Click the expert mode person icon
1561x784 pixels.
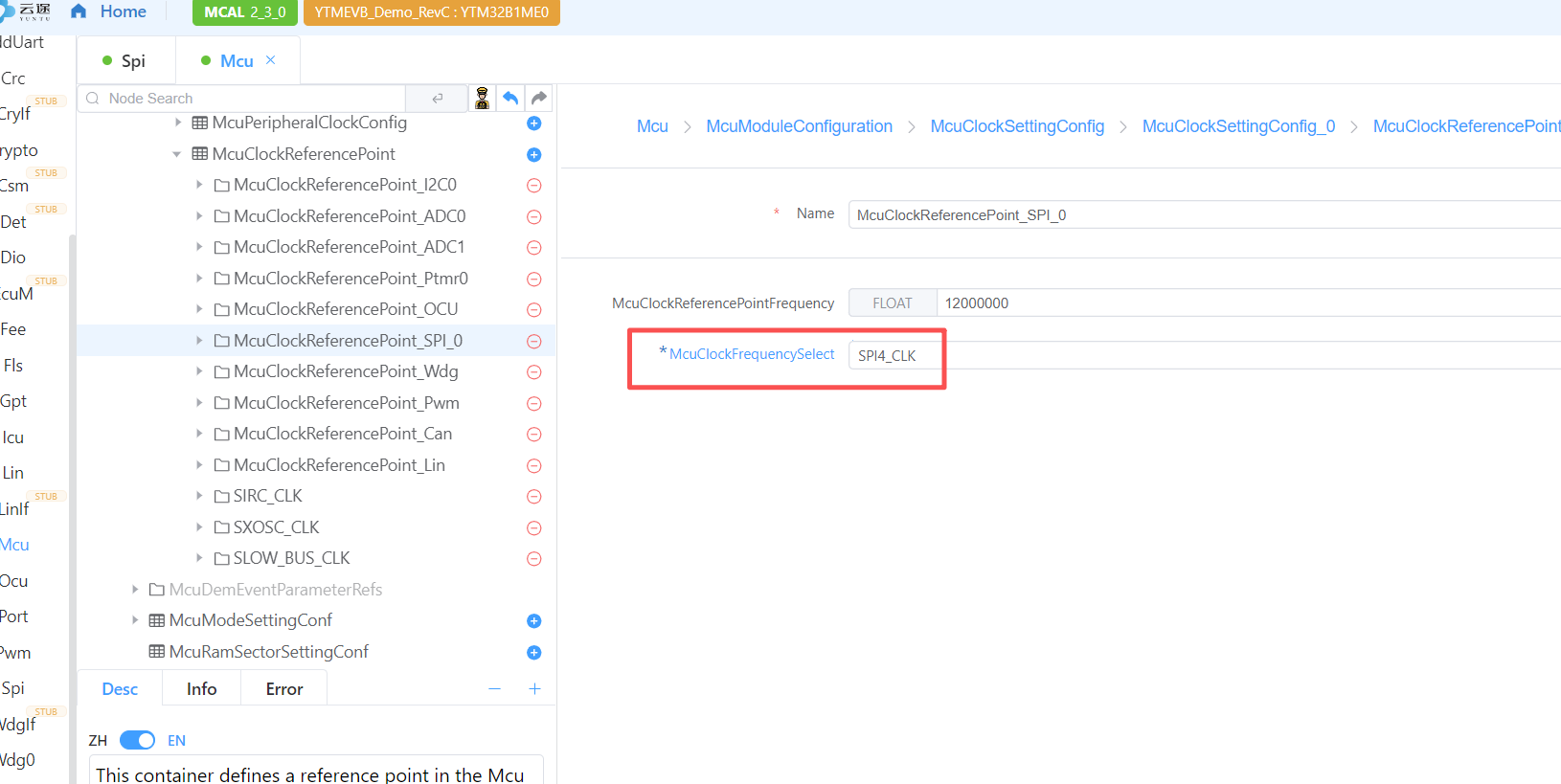click(482, 98)
